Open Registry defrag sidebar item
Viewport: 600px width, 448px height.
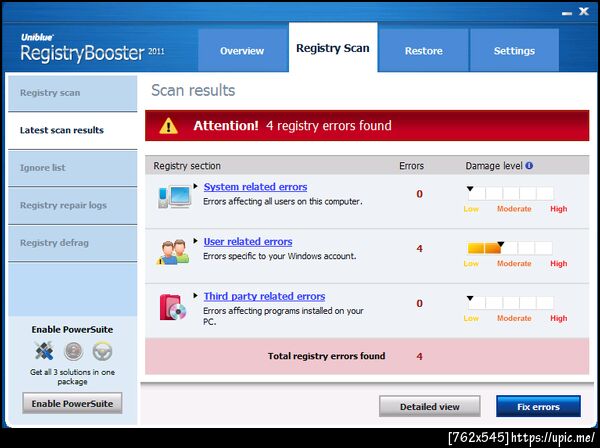pyautogui.click(x=73, y=243)
